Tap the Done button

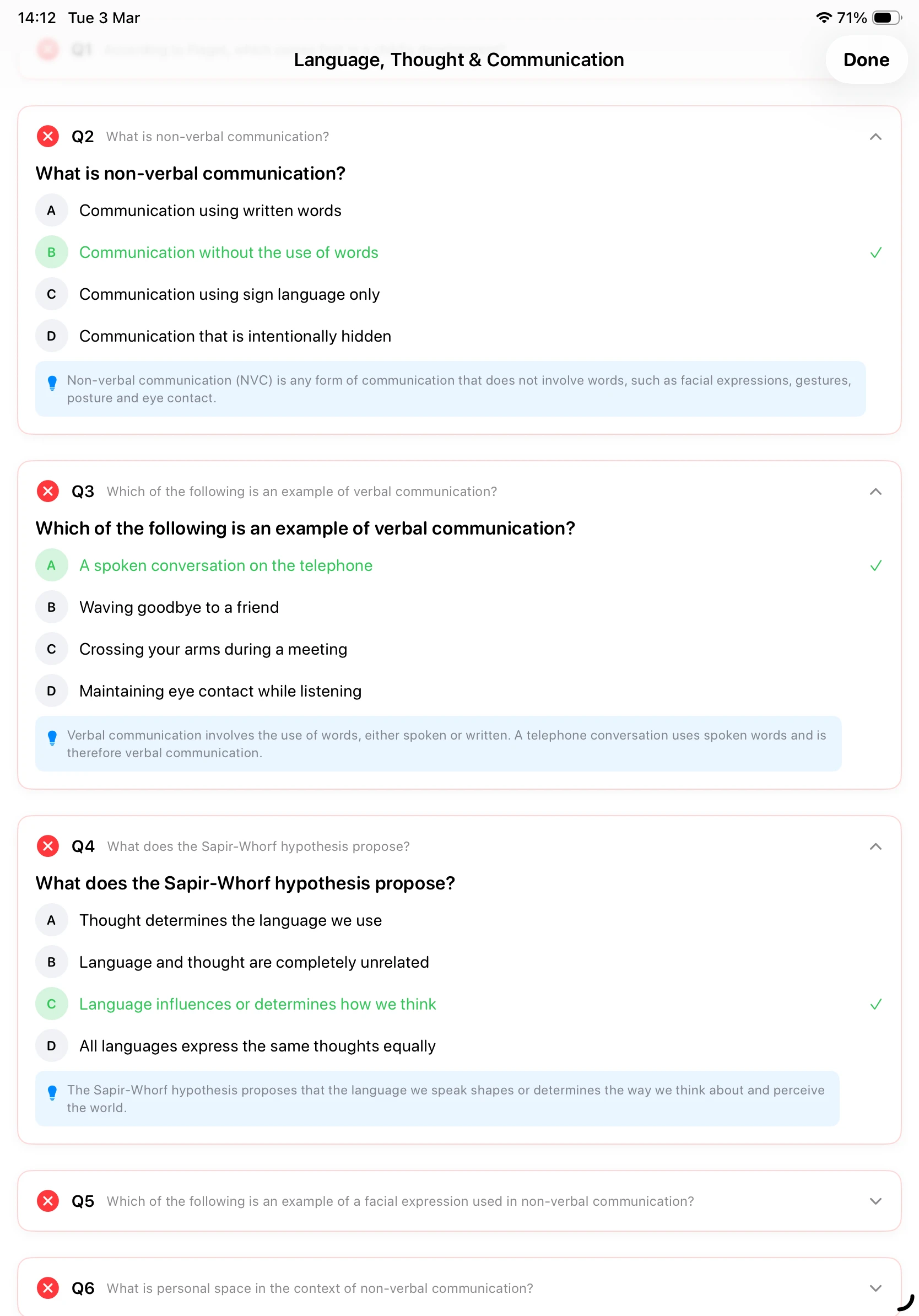pos(866,60)
